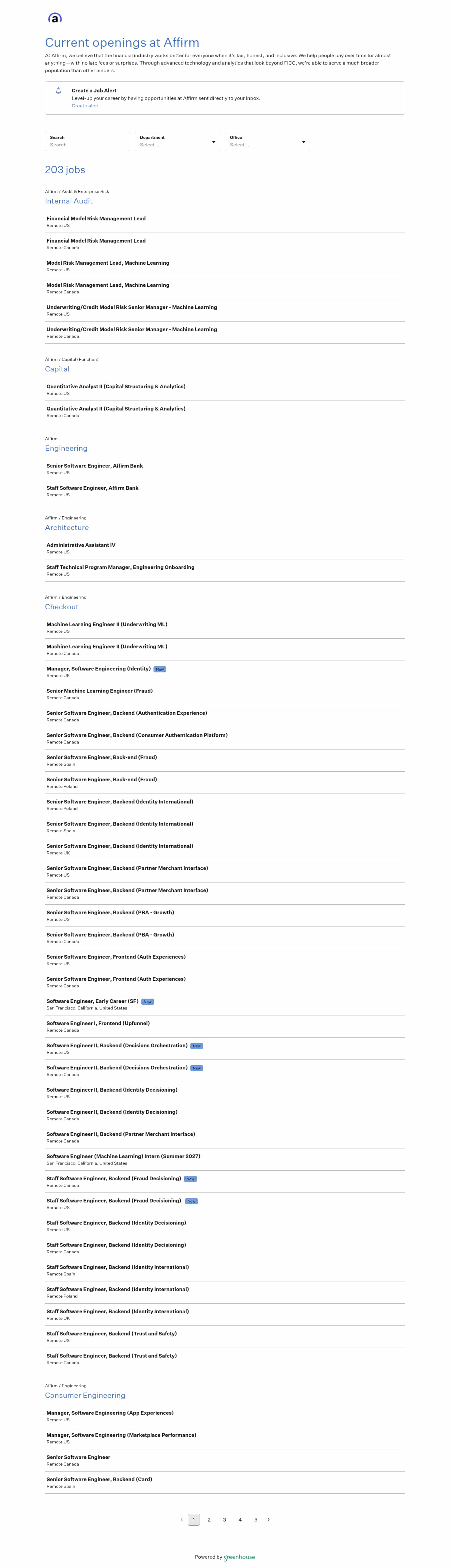Open the Office dropdown arrow
The image size is (450, 1568).
click(304, 142)
